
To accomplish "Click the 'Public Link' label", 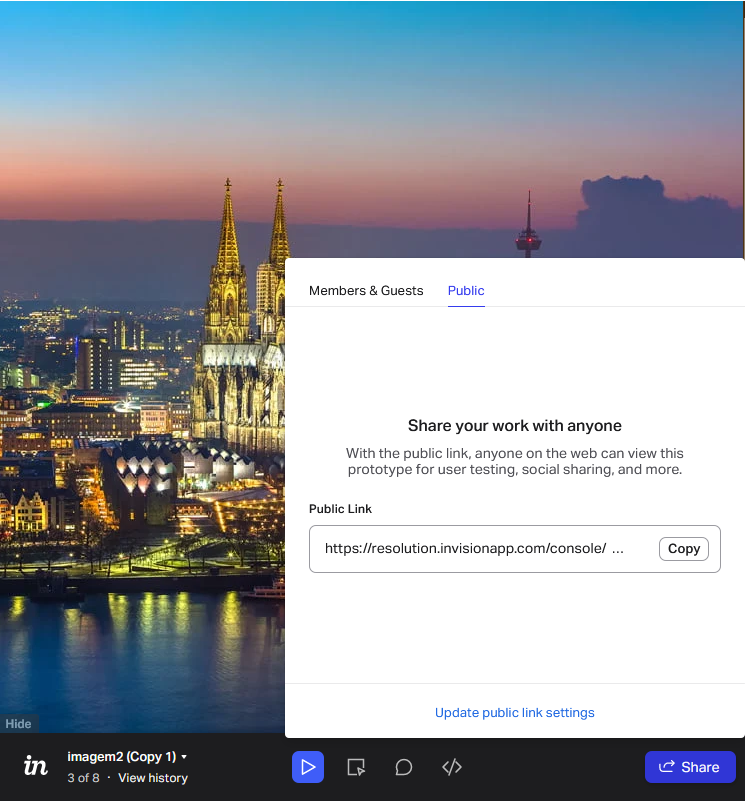I will pyautogui.click(x=340, y=509).
